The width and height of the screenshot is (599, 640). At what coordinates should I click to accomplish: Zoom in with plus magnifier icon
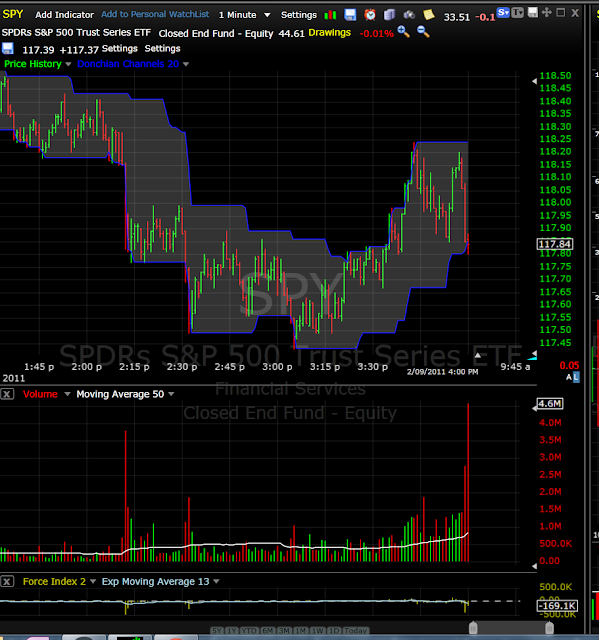point(404,31)
